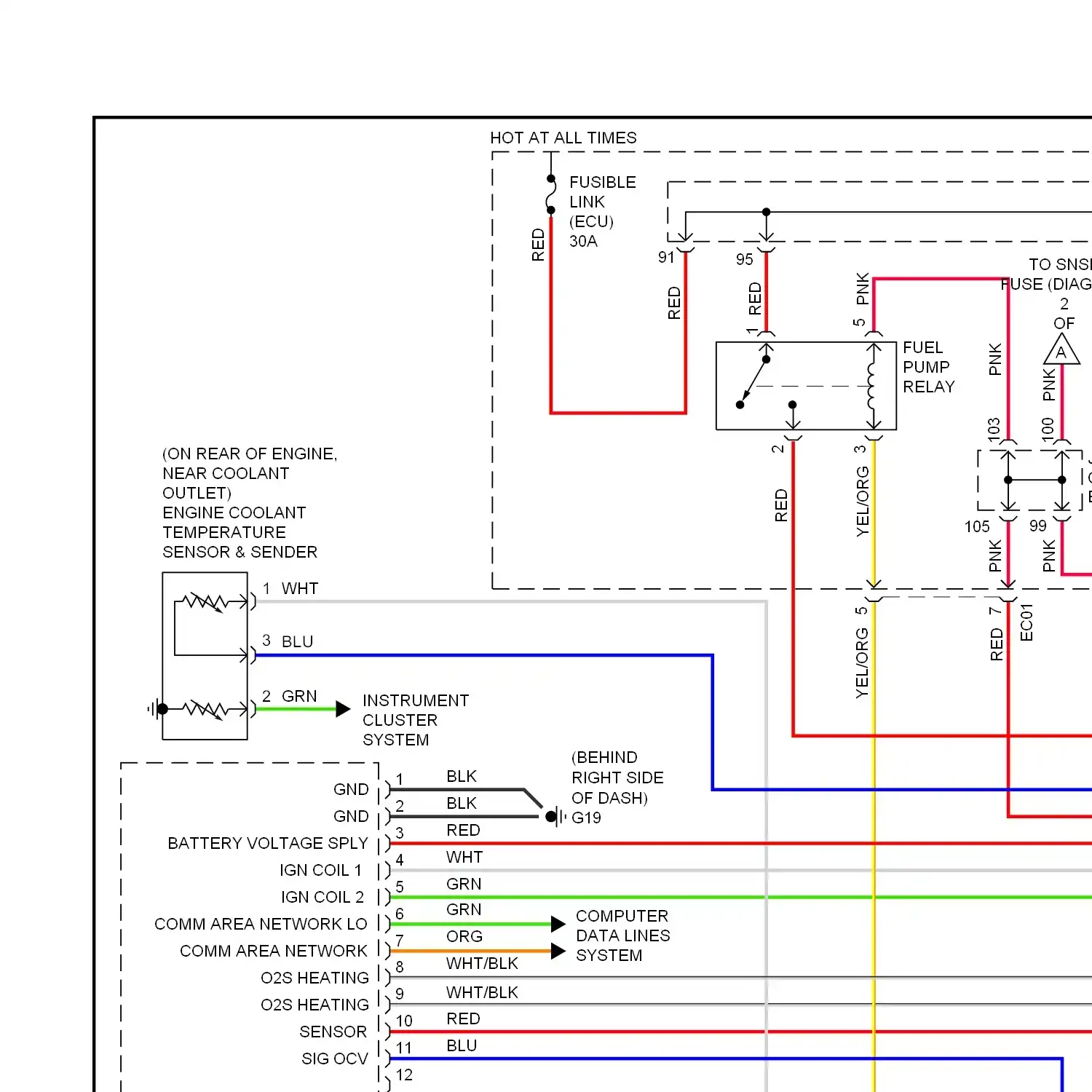Click the "COMM AREA NETWORK" label on pin 7

point(274,951)
